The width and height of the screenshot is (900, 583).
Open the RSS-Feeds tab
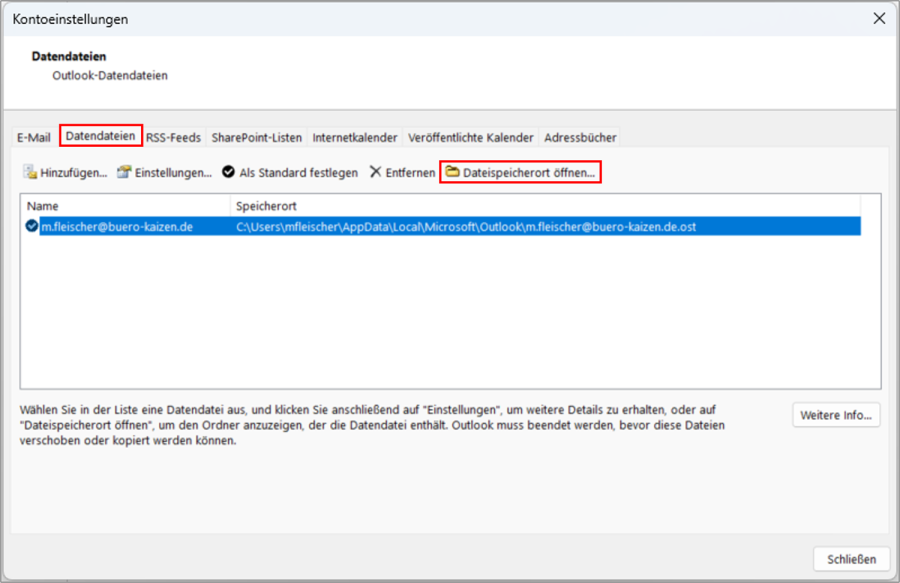173,138
